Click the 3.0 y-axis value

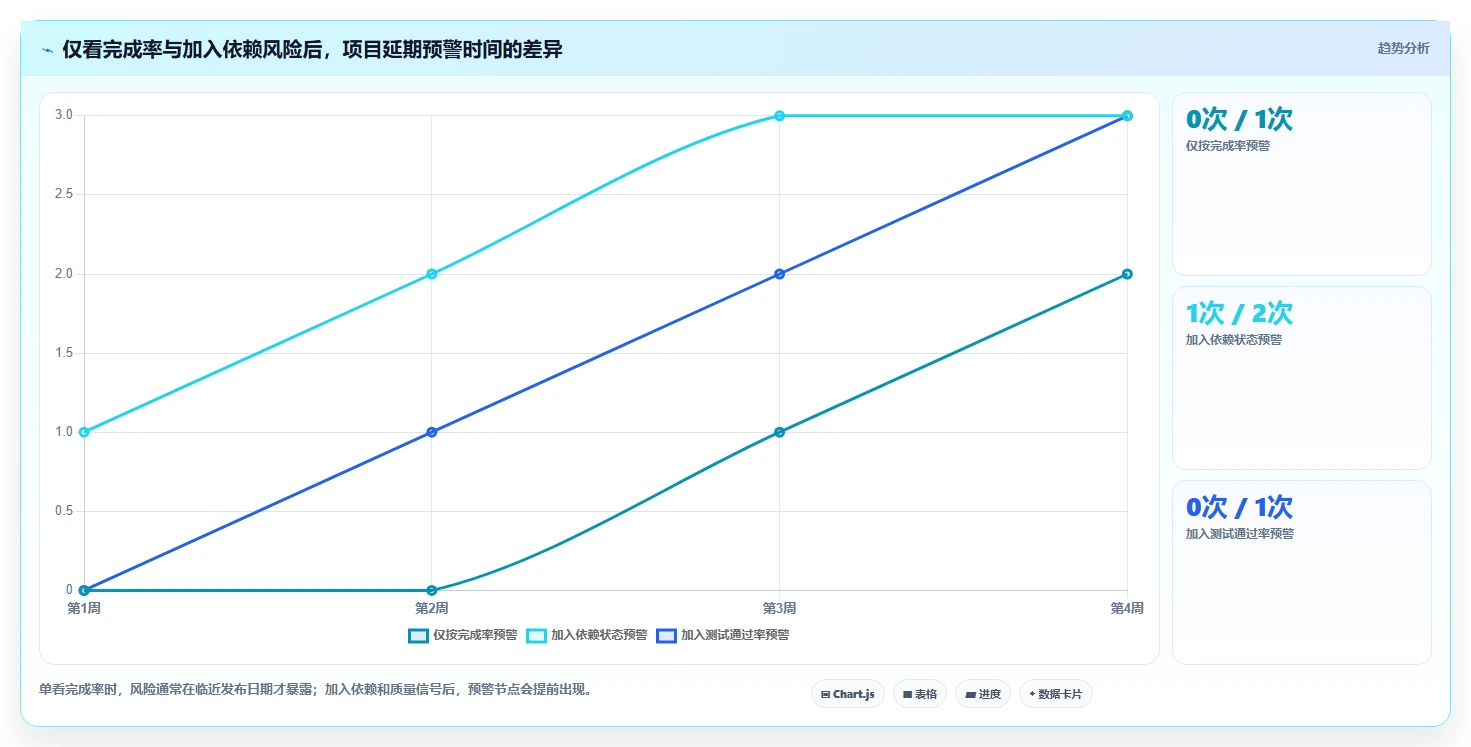(x=64, y=115)
